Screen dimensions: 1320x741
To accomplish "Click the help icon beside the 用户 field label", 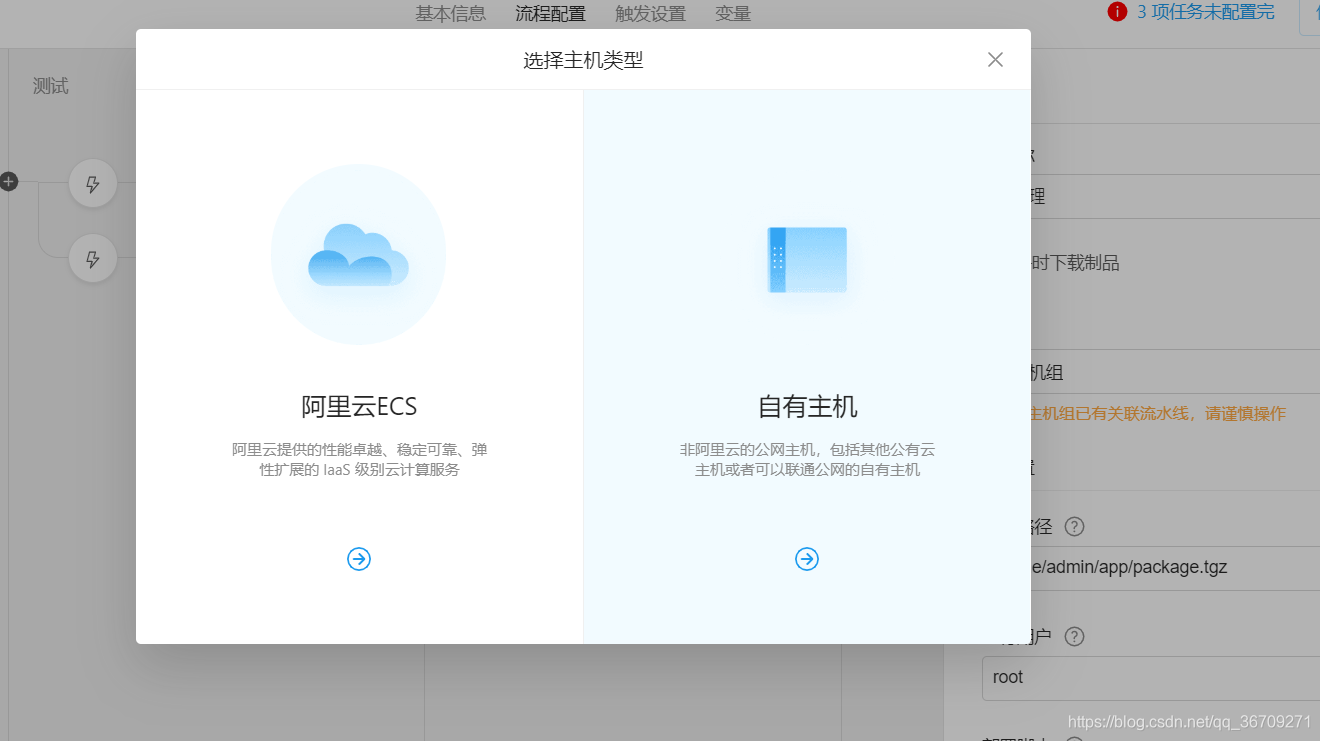I will (1074, 637).
